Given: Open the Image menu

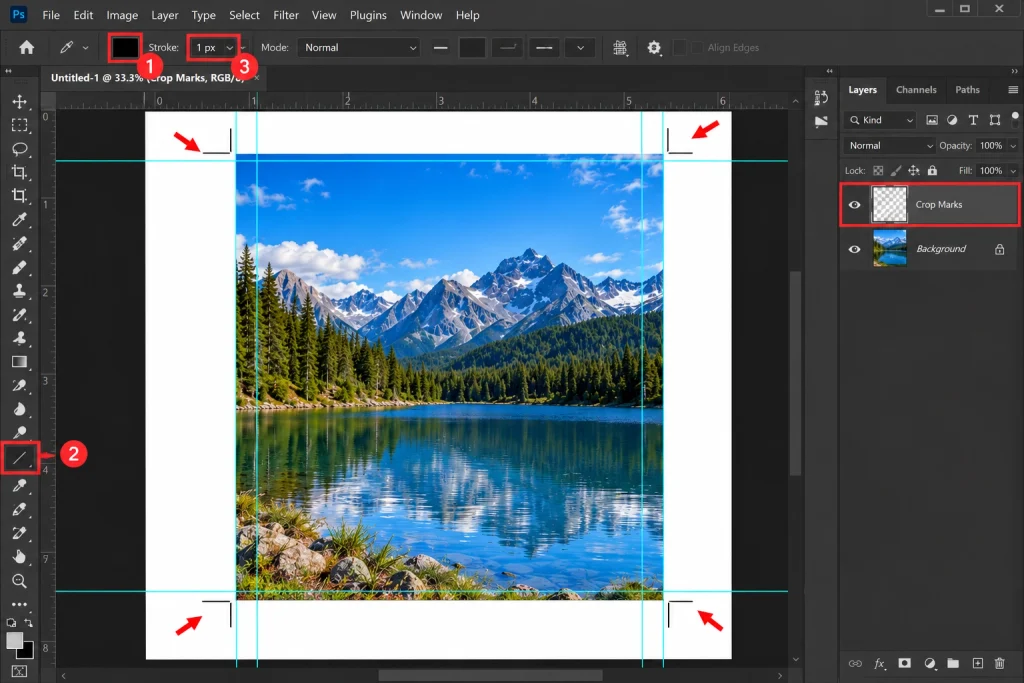Looking at the screenshot, I should click(x=122, y=15).
